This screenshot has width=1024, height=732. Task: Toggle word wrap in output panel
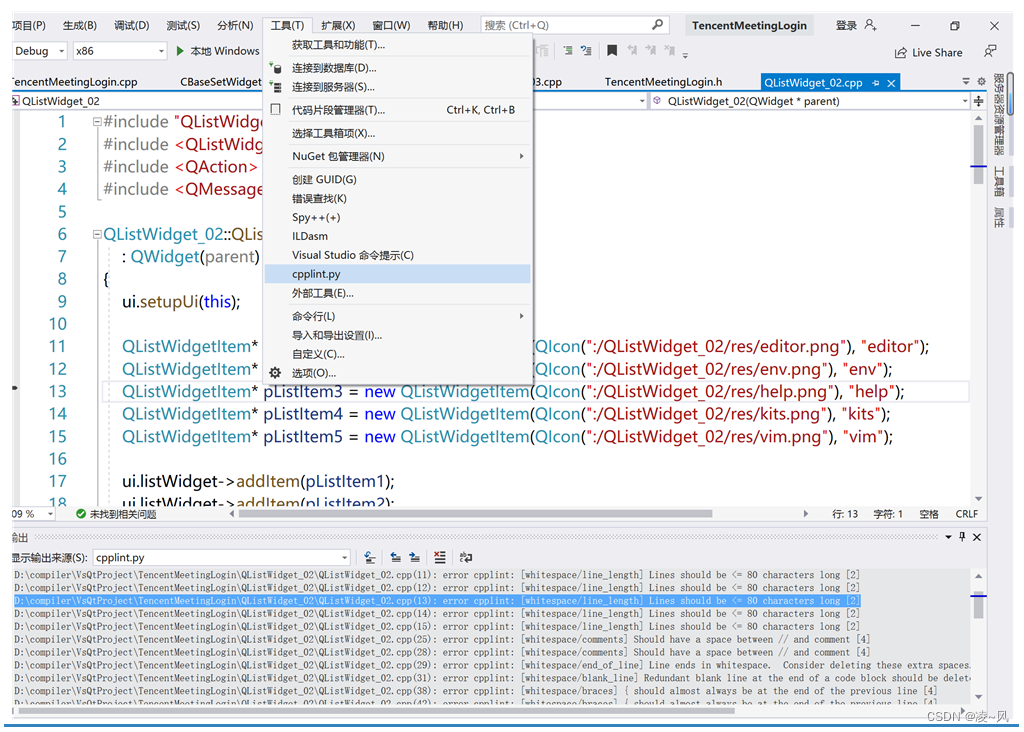(466, 557)
